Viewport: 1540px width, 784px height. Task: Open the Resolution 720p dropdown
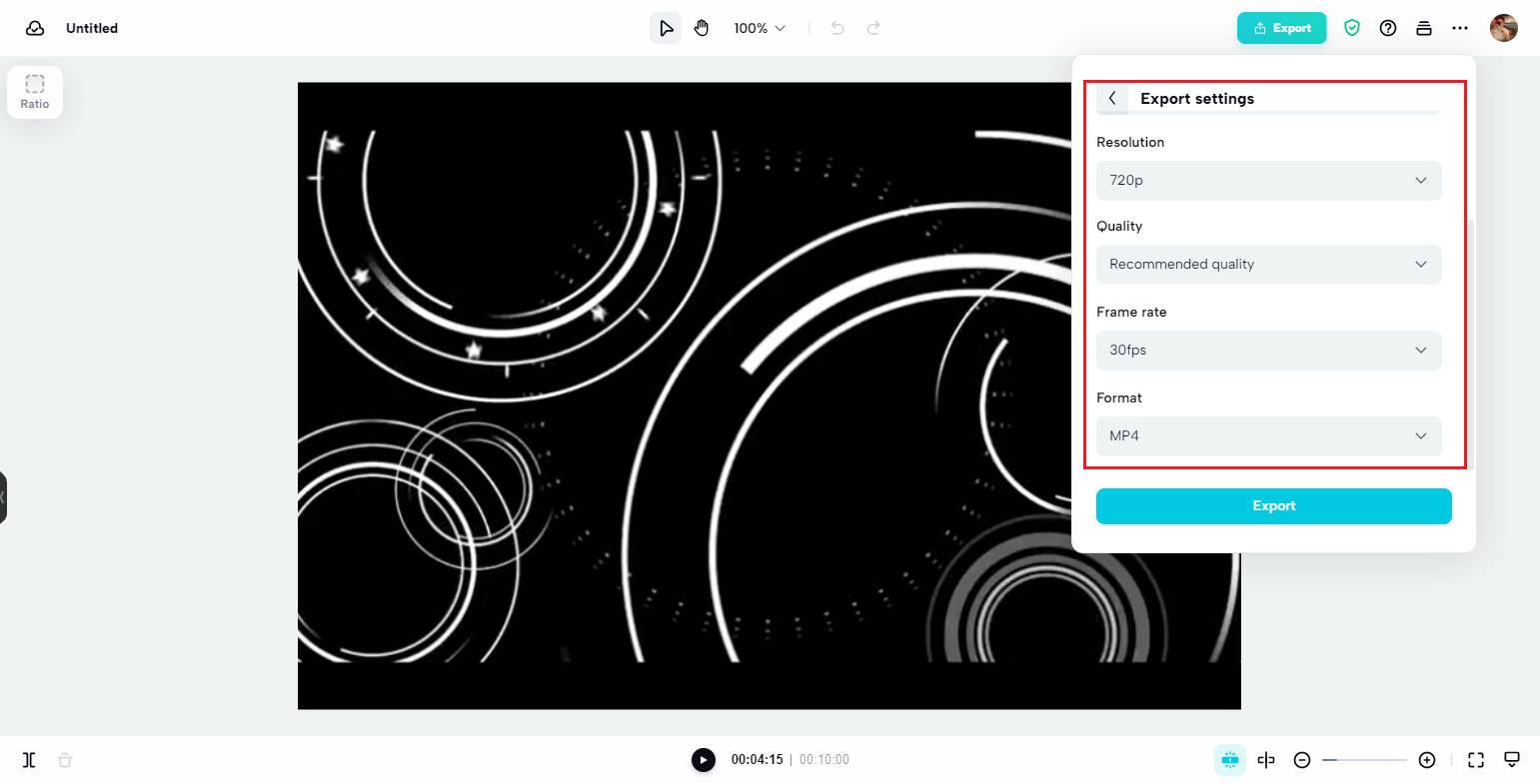[x=1269, y=181]
